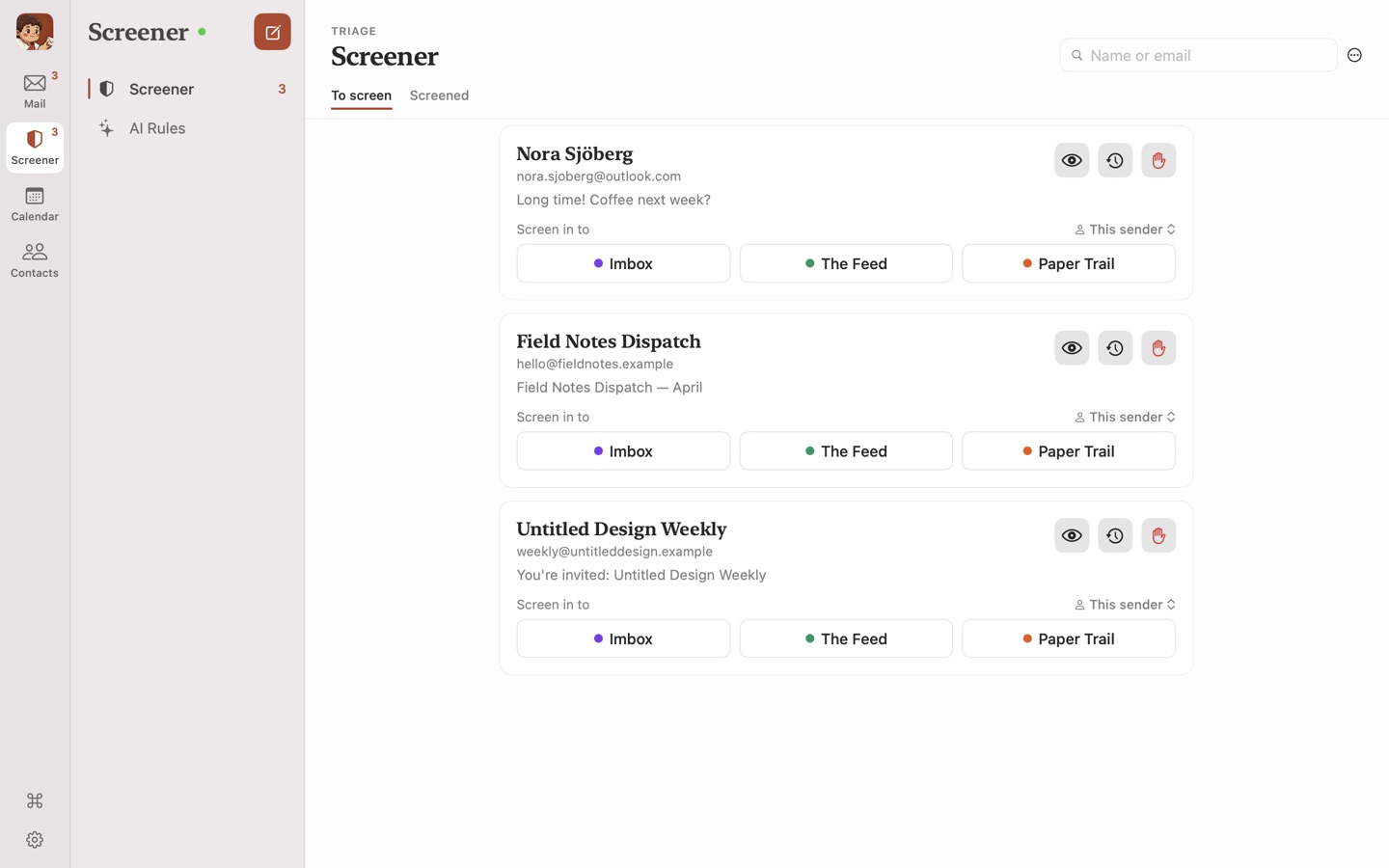Click the email nora.sjoberg@outlook.com
This screenshot has width=1389, height=868.
point(598,176)
